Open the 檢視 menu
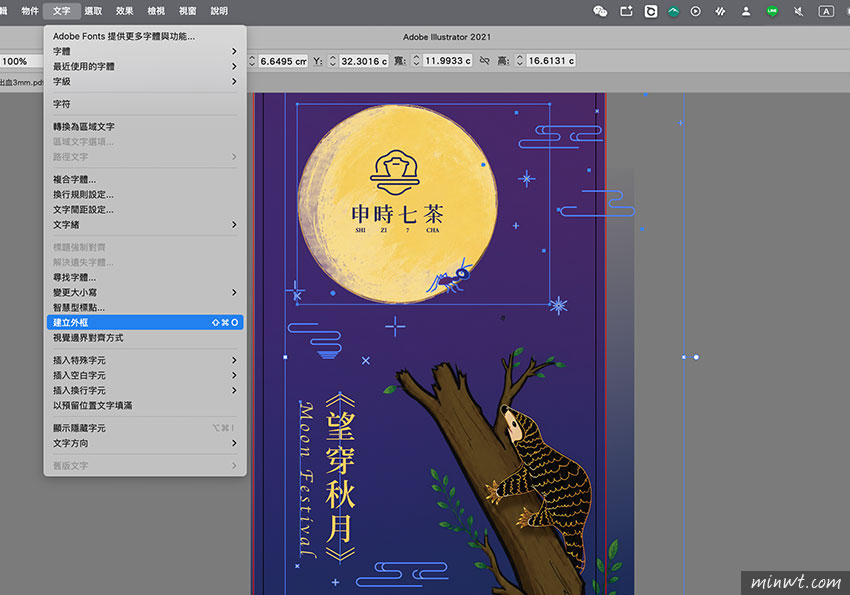The width and height of the screenshot is (850, 595). point(156,11)
